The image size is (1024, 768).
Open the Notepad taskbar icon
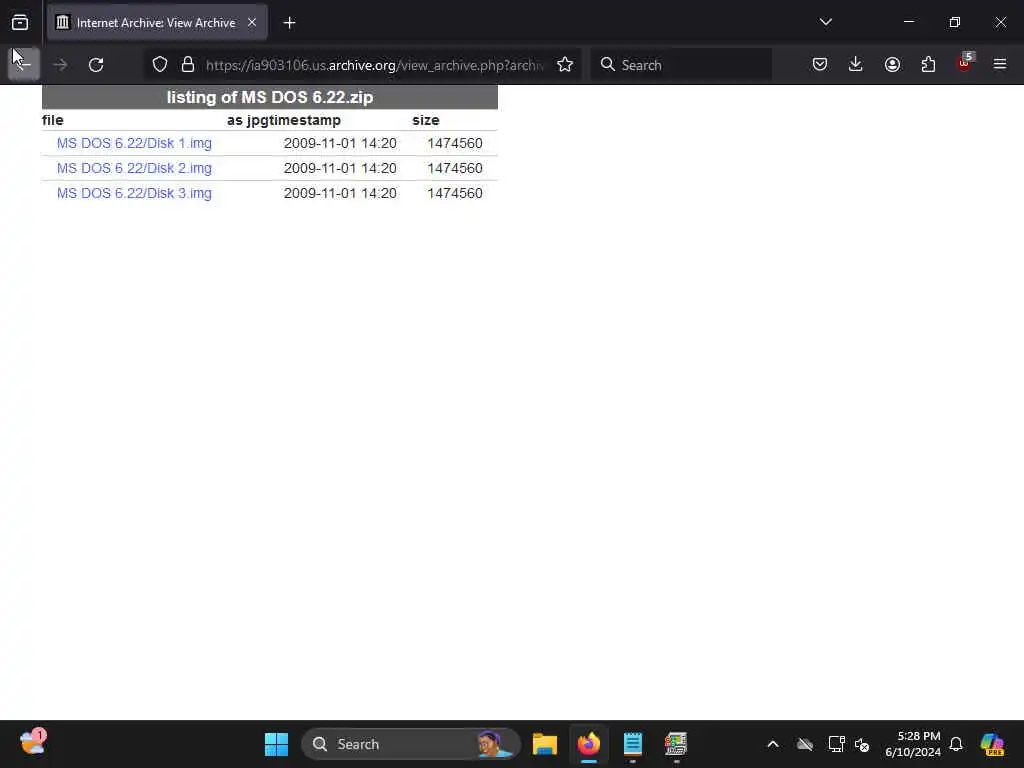click(633, 744)
